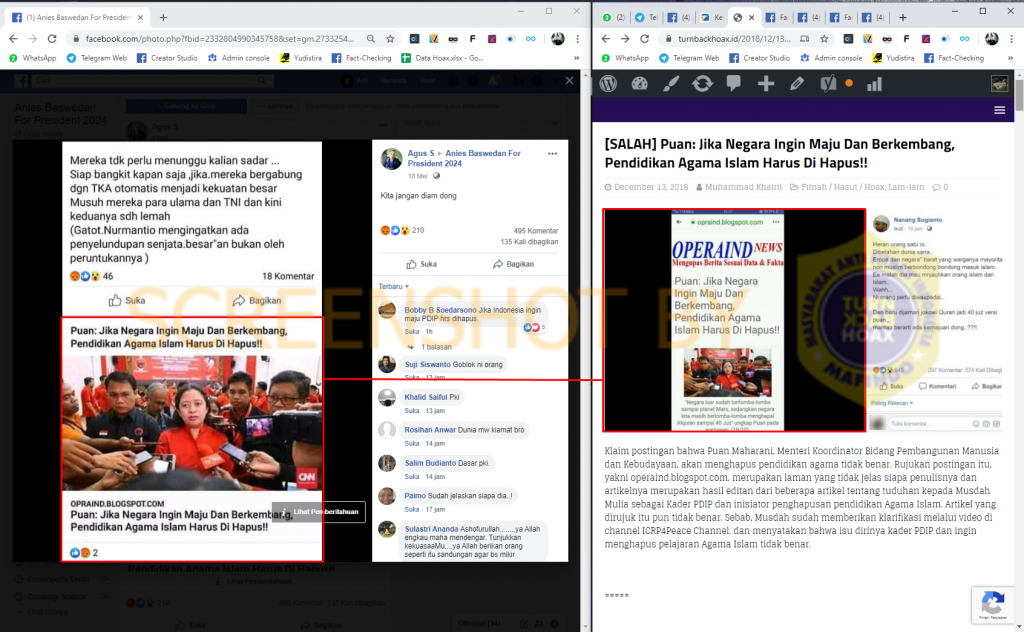Click the New content plus icon in admin bar
The image size is (1024, 632).
(765, 84)
